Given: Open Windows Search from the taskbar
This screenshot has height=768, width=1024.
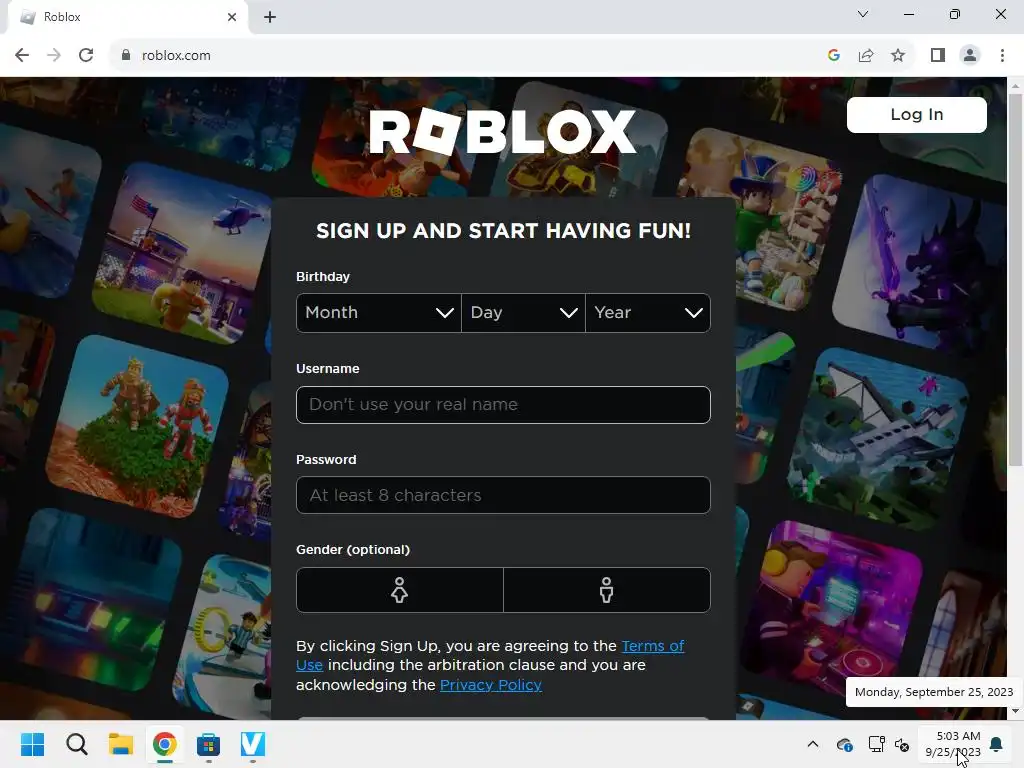Looking at the screenshot, I should (76, 744).
